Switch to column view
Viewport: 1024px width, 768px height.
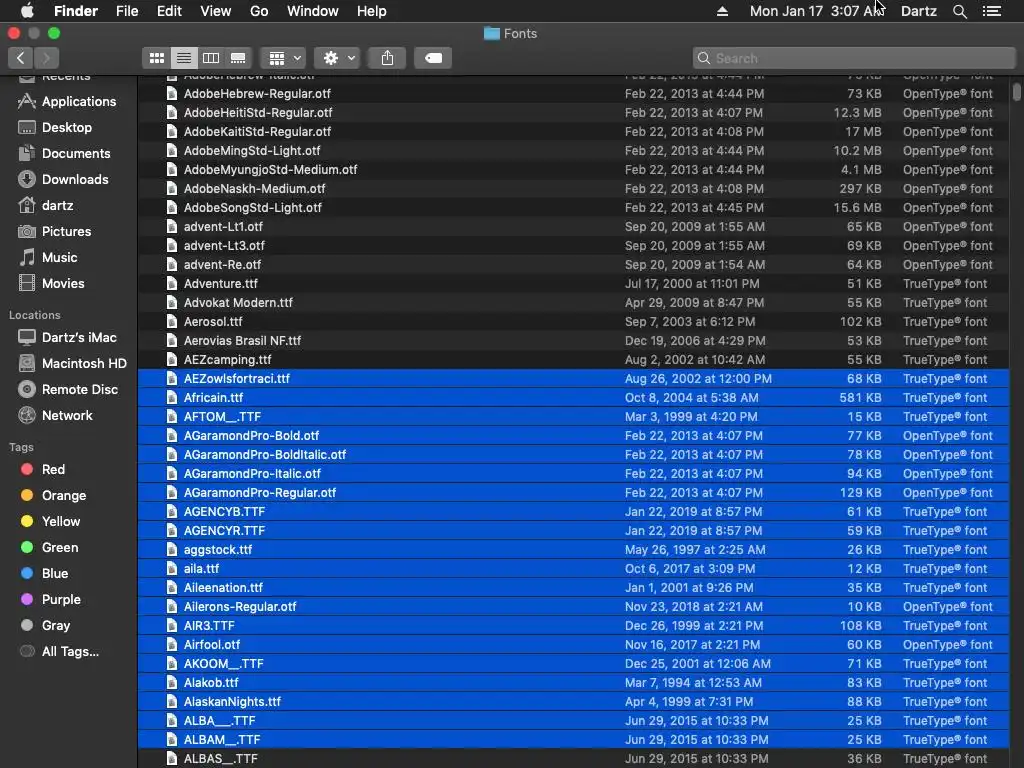point(211,58)
